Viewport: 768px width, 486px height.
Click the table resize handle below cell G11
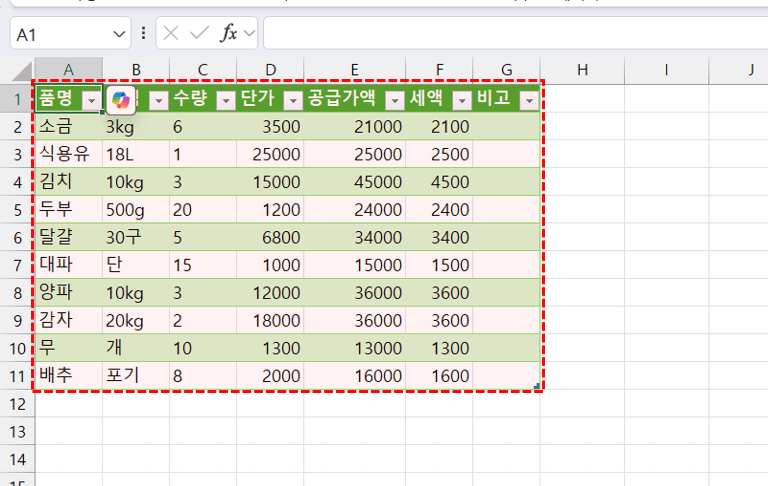point(538,386)
